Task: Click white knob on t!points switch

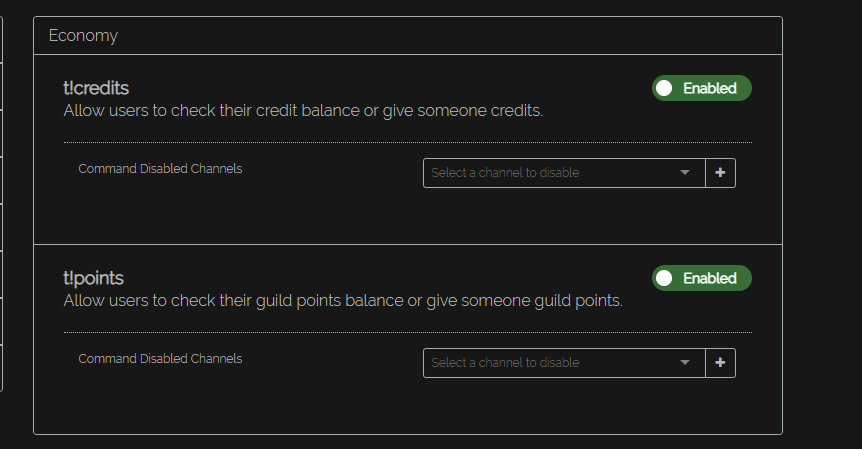Action: 665,278
